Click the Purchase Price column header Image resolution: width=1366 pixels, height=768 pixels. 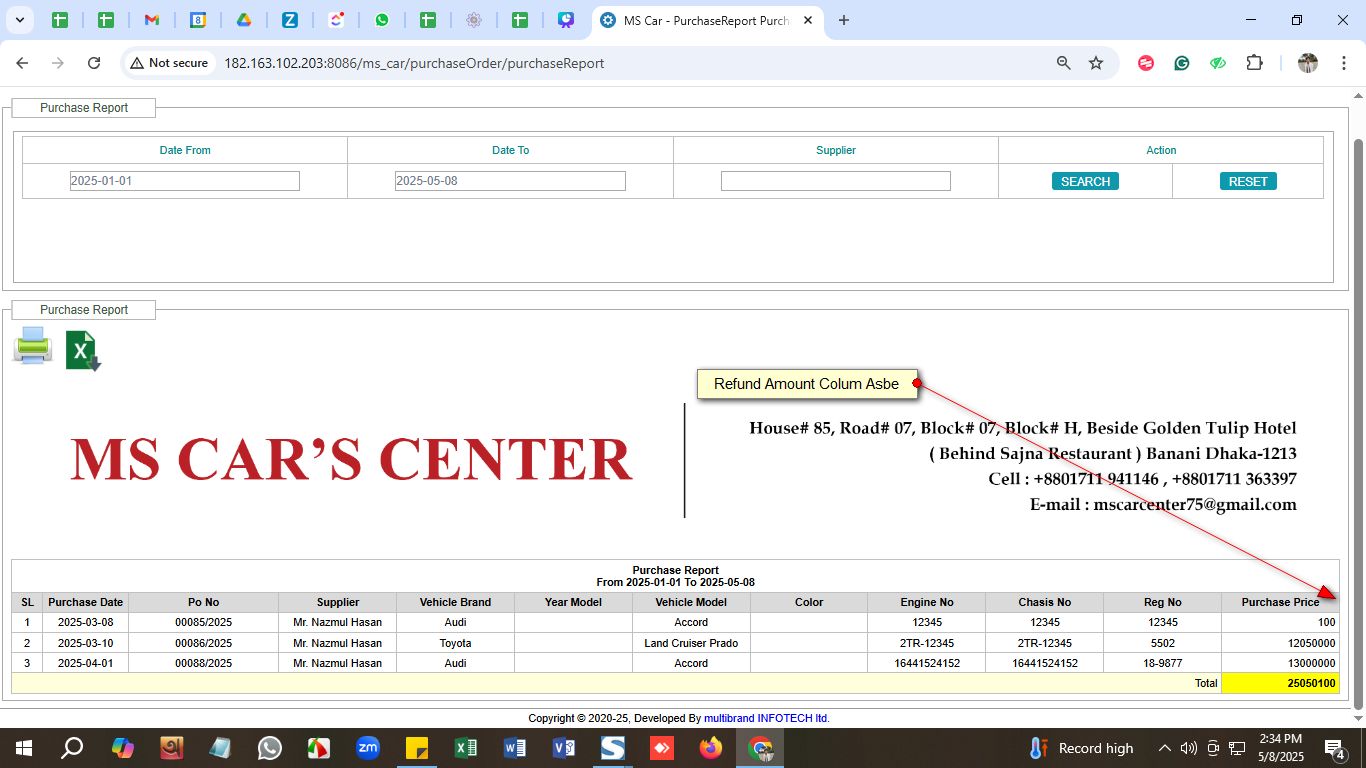tap(1280, 602)
